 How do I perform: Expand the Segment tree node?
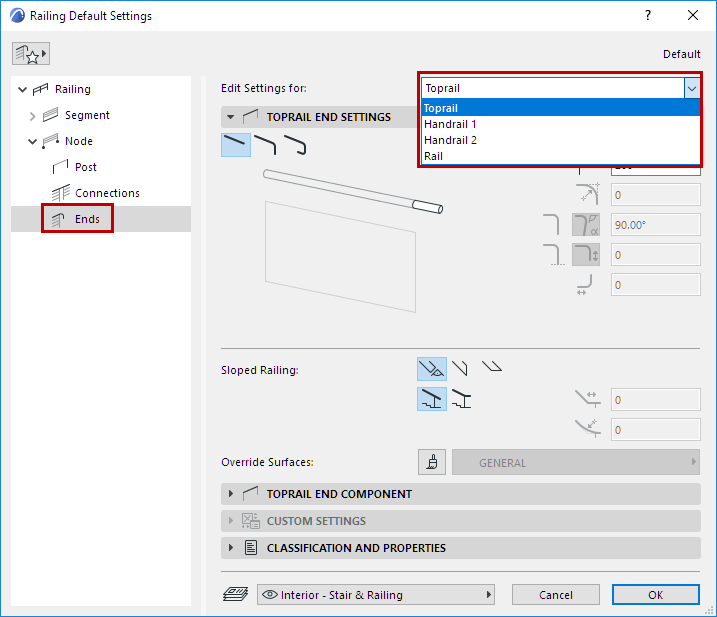(x=32, y=116)
